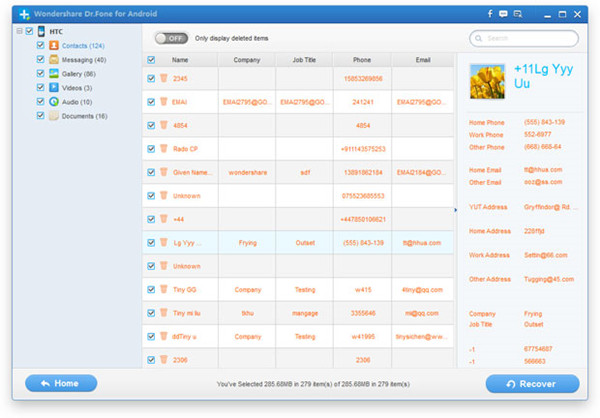Click trash icon beside Rado CP
This screenshot has height=418, width=600.
pos(163,149)
